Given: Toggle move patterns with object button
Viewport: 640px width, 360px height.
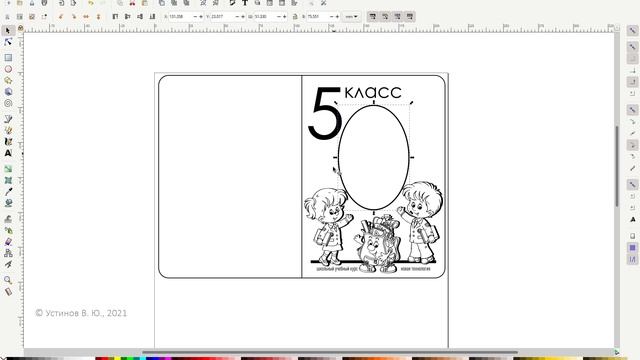Looking at the screenshot, I should coord(410,17).
